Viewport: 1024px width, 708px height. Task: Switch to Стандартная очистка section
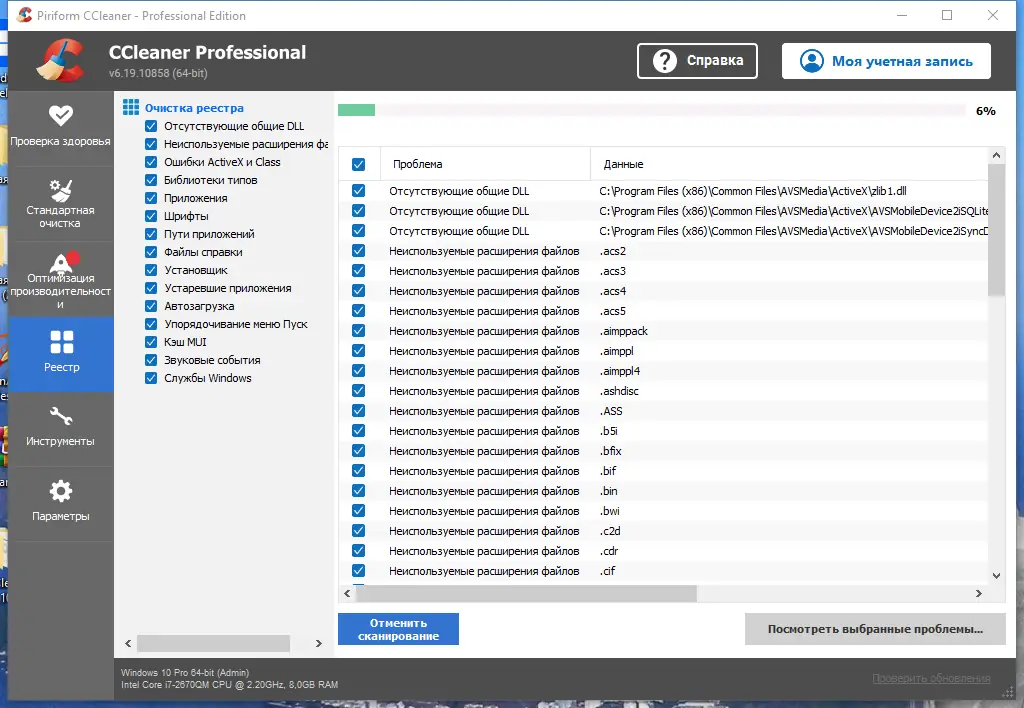coord(61,203)
